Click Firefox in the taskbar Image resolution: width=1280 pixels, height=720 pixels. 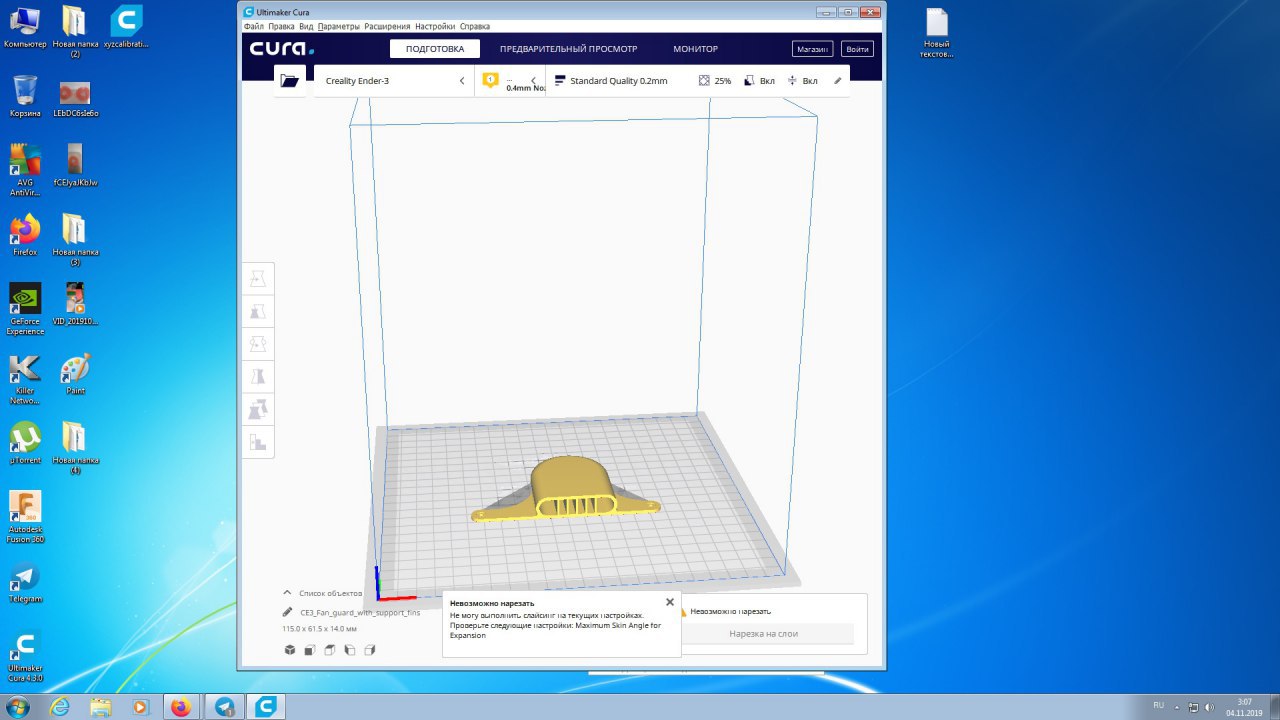pos(181,707)
